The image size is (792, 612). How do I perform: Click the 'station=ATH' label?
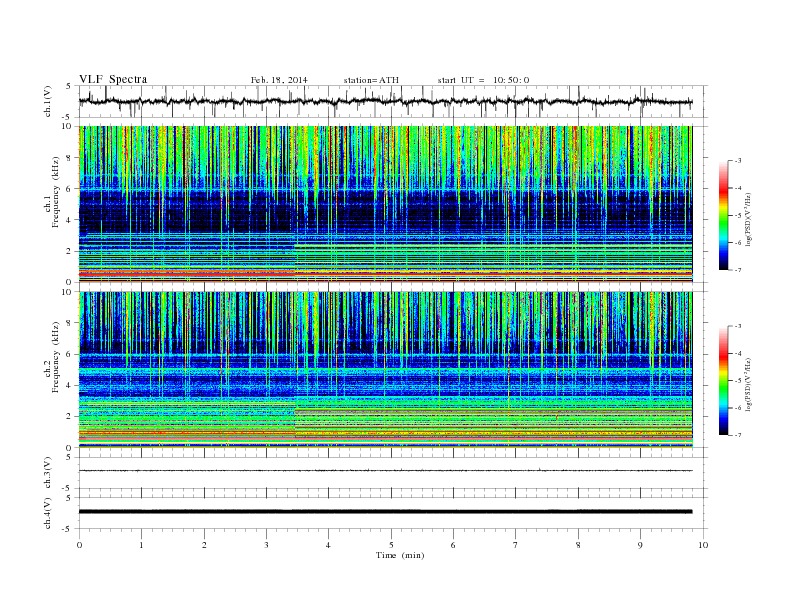(371, 80)
